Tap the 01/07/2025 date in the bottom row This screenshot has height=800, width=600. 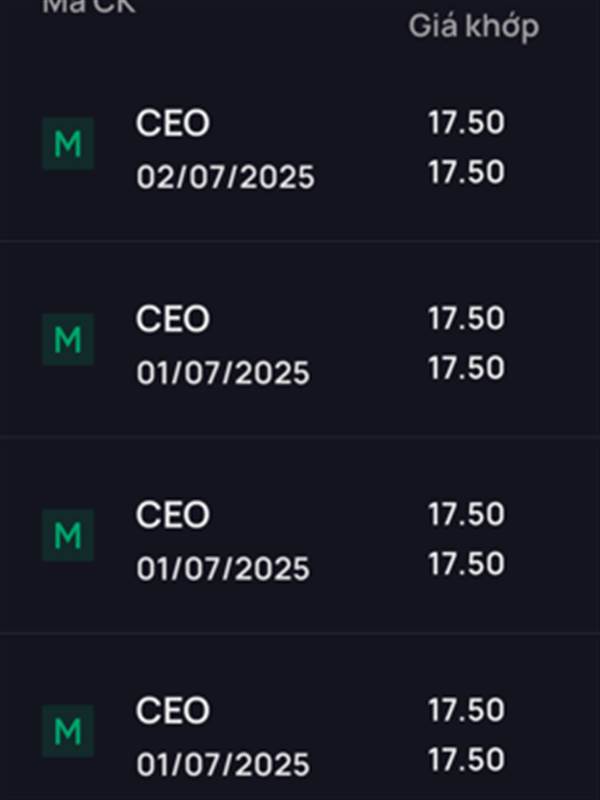222,765
